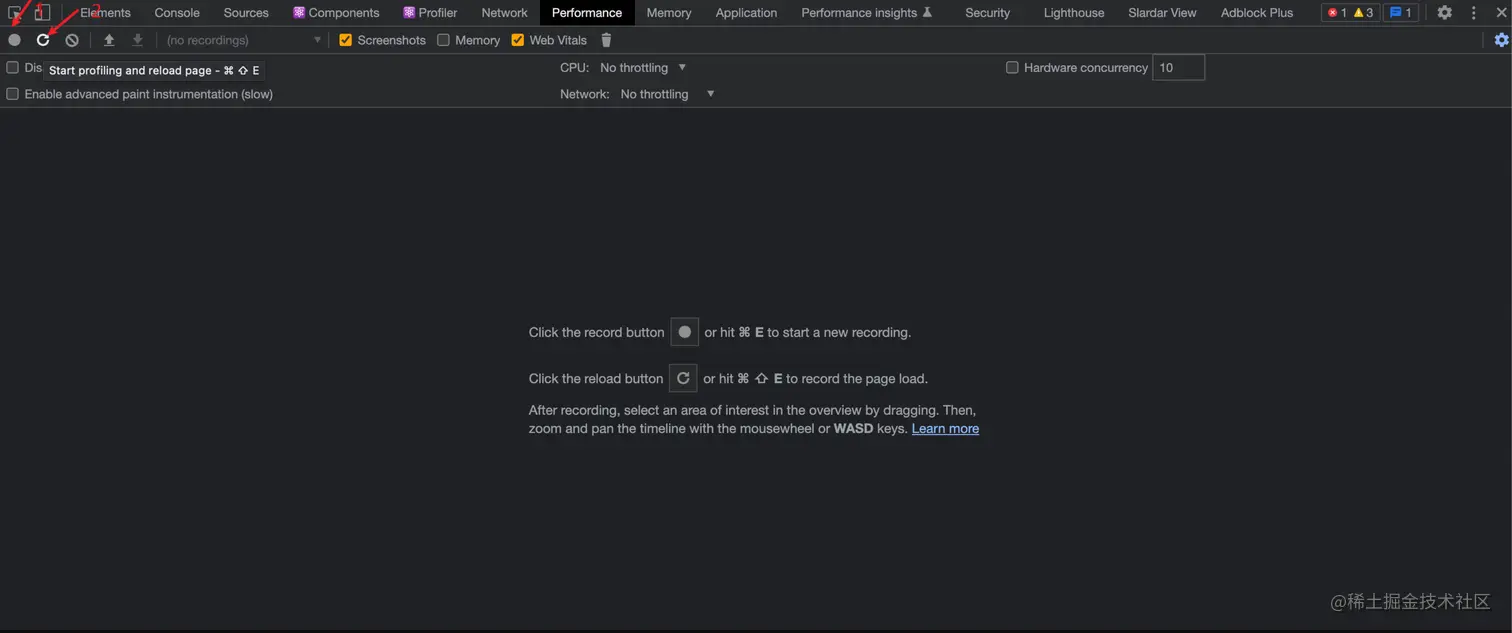Viewport: 1512px width, 633px height.
Task: Enable the Hardware concurrency checkbox
Action: (1012, 68)
